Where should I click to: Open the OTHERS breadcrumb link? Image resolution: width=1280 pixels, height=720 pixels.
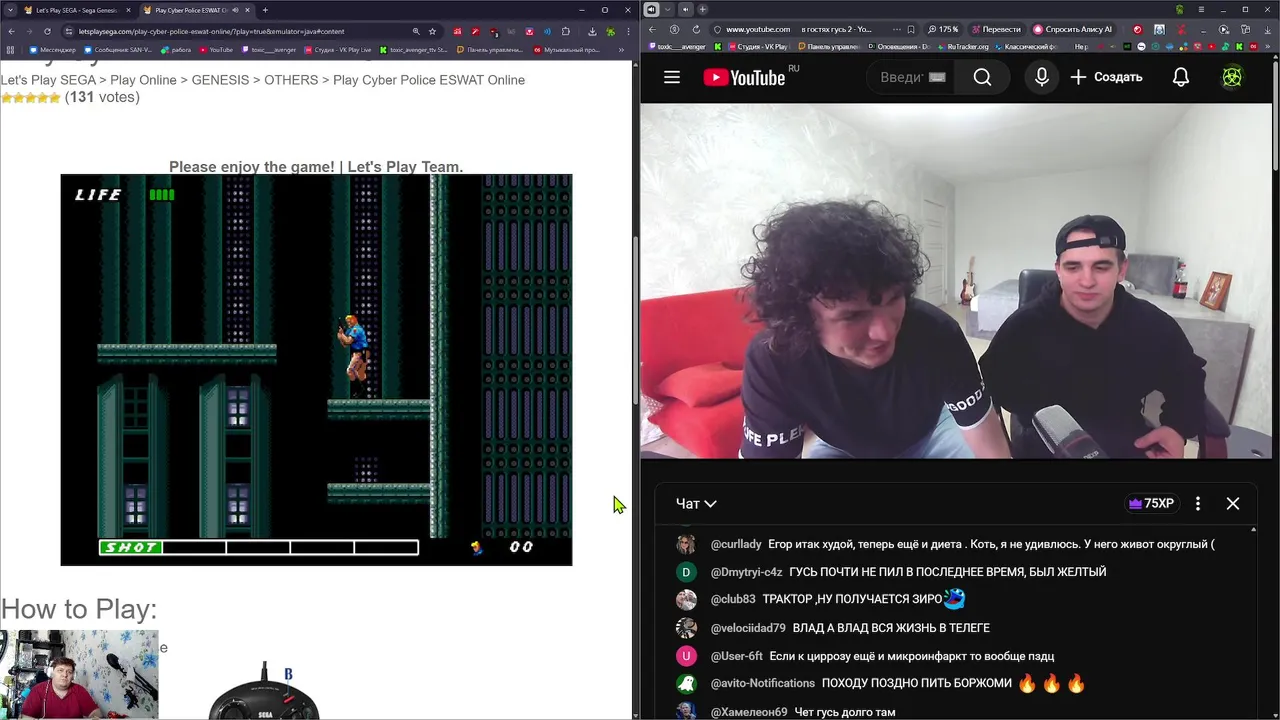(x=291, y=80)
